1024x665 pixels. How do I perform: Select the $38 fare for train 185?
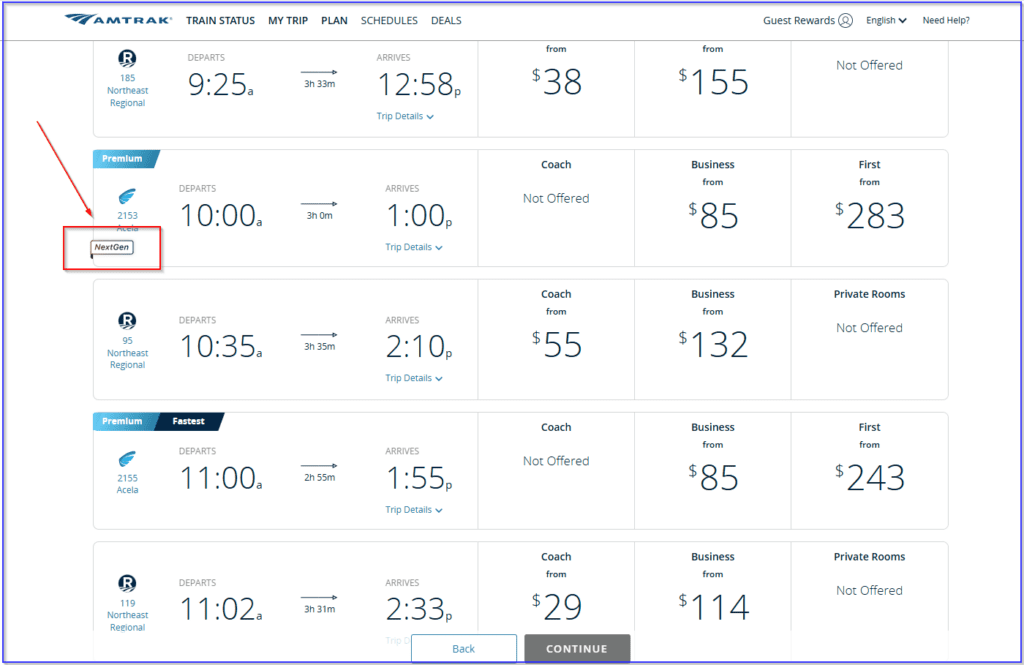(x=556, y=82)
